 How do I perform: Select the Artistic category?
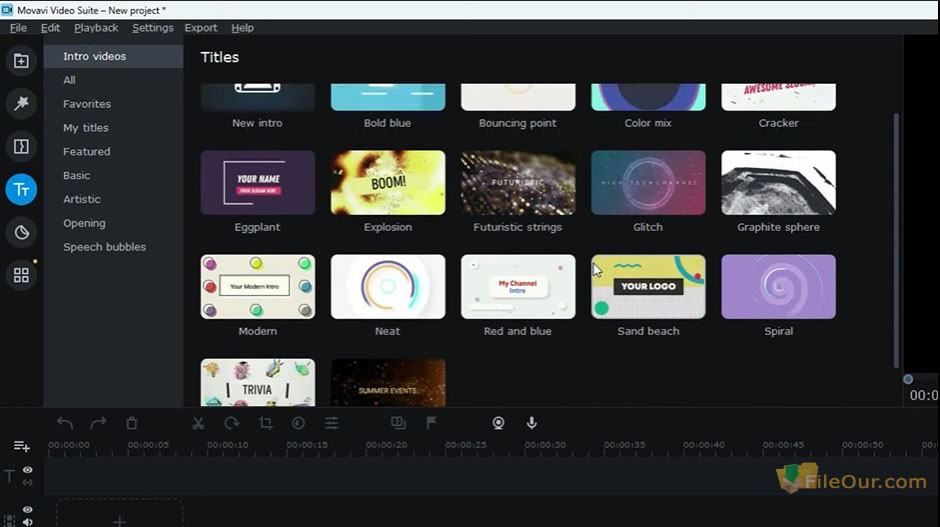[x=113, y=199]
